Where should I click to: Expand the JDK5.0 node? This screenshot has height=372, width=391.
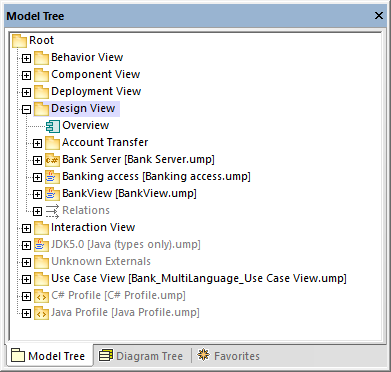26,246
